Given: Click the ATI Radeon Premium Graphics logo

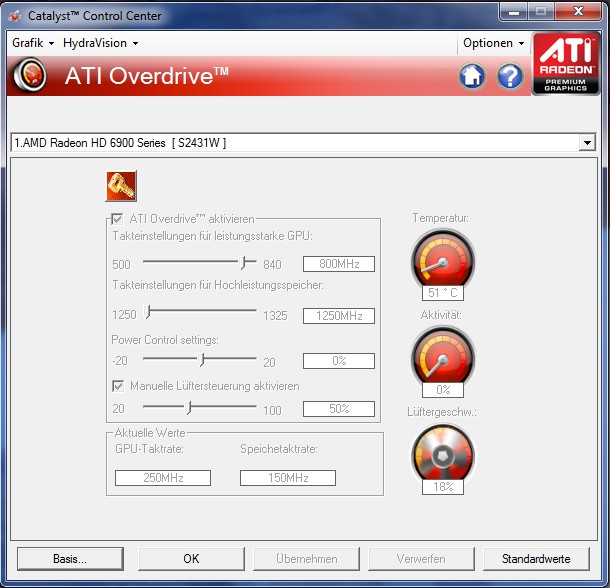Looking at the screenshot, I should (x=566, y=64).
